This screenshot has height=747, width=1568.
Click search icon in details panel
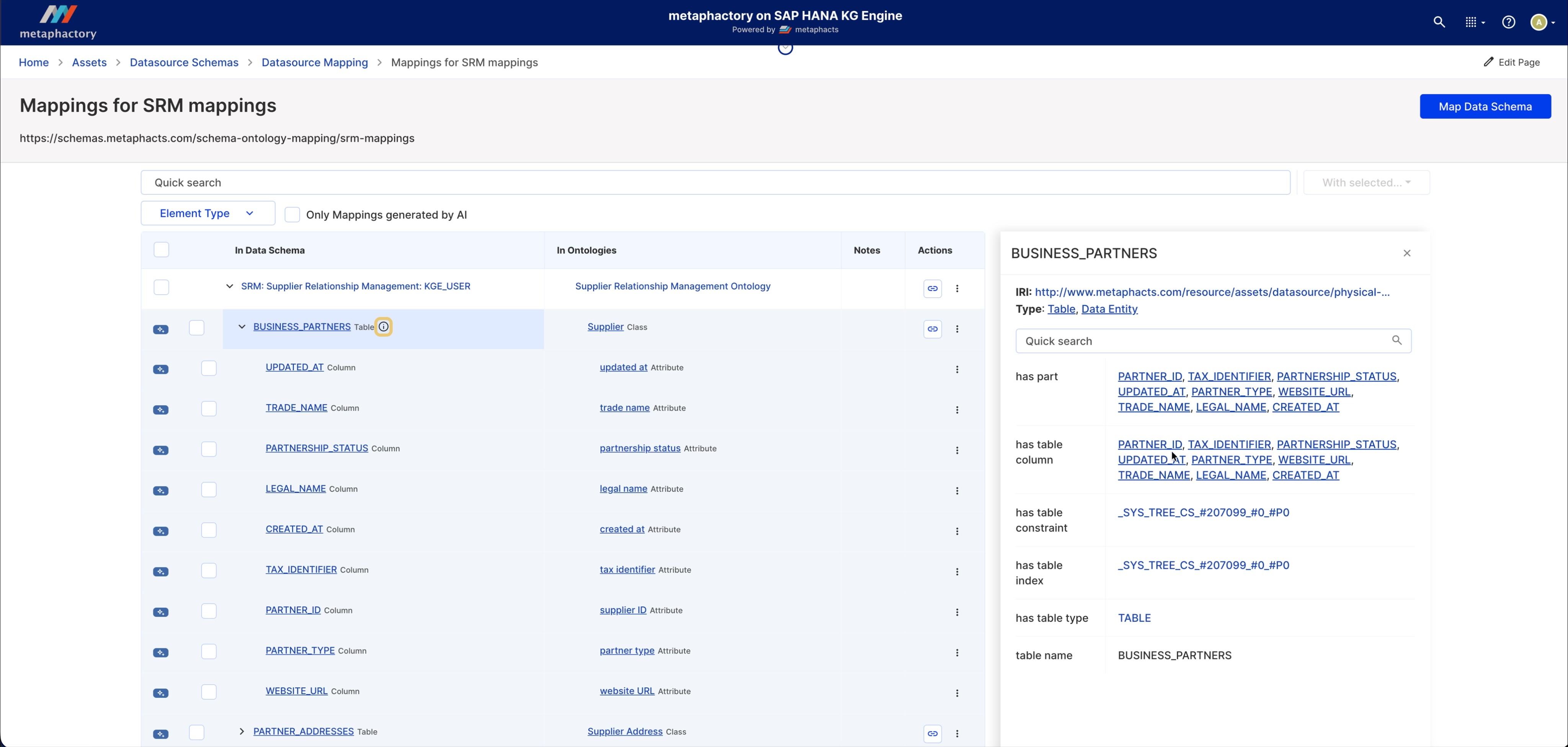[1396, 341]
